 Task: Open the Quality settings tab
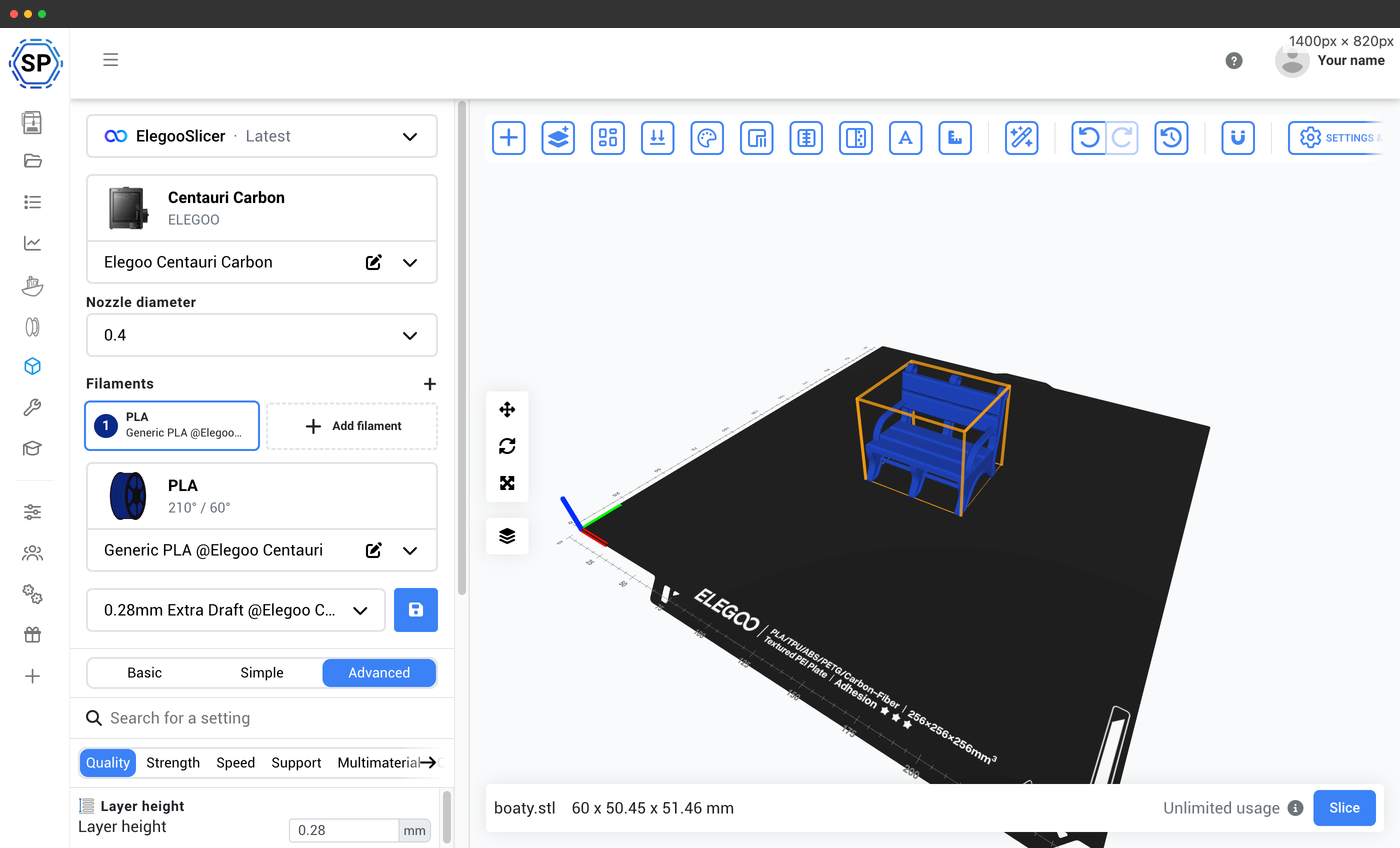pyautogui.click(x=108, y=762)
